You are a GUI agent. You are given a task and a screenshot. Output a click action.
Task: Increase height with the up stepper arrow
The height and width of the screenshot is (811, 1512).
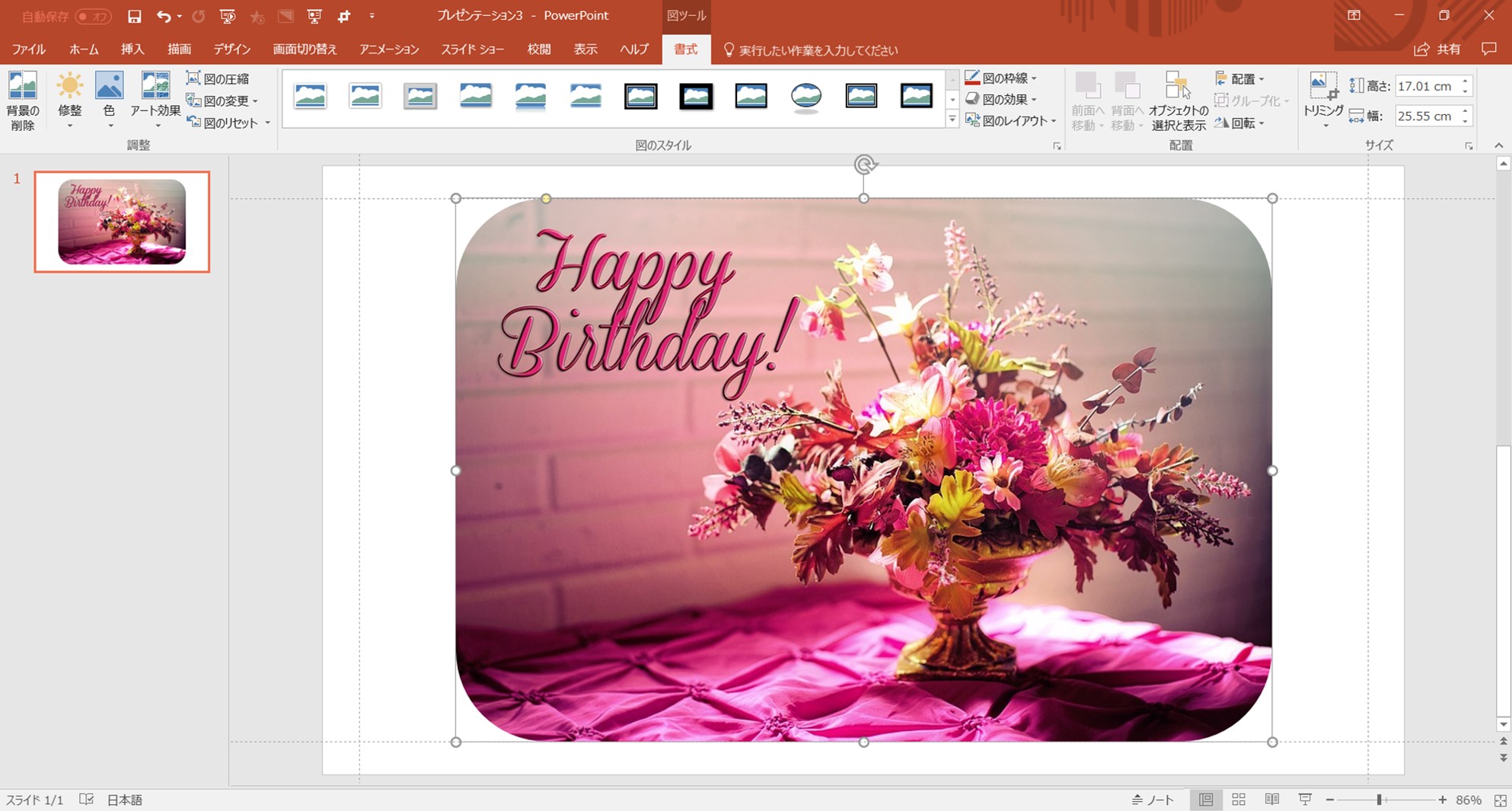(x=1466, y=81)
